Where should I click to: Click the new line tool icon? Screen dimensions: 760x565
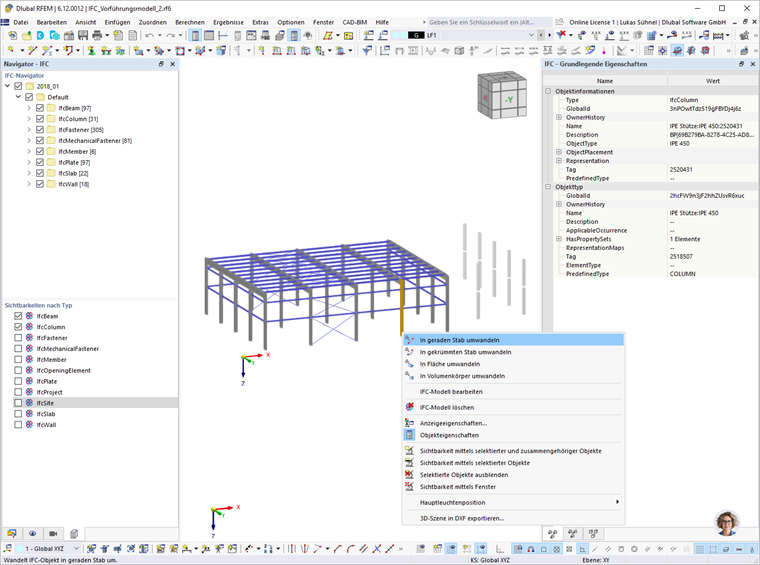[x=32, y=50]
